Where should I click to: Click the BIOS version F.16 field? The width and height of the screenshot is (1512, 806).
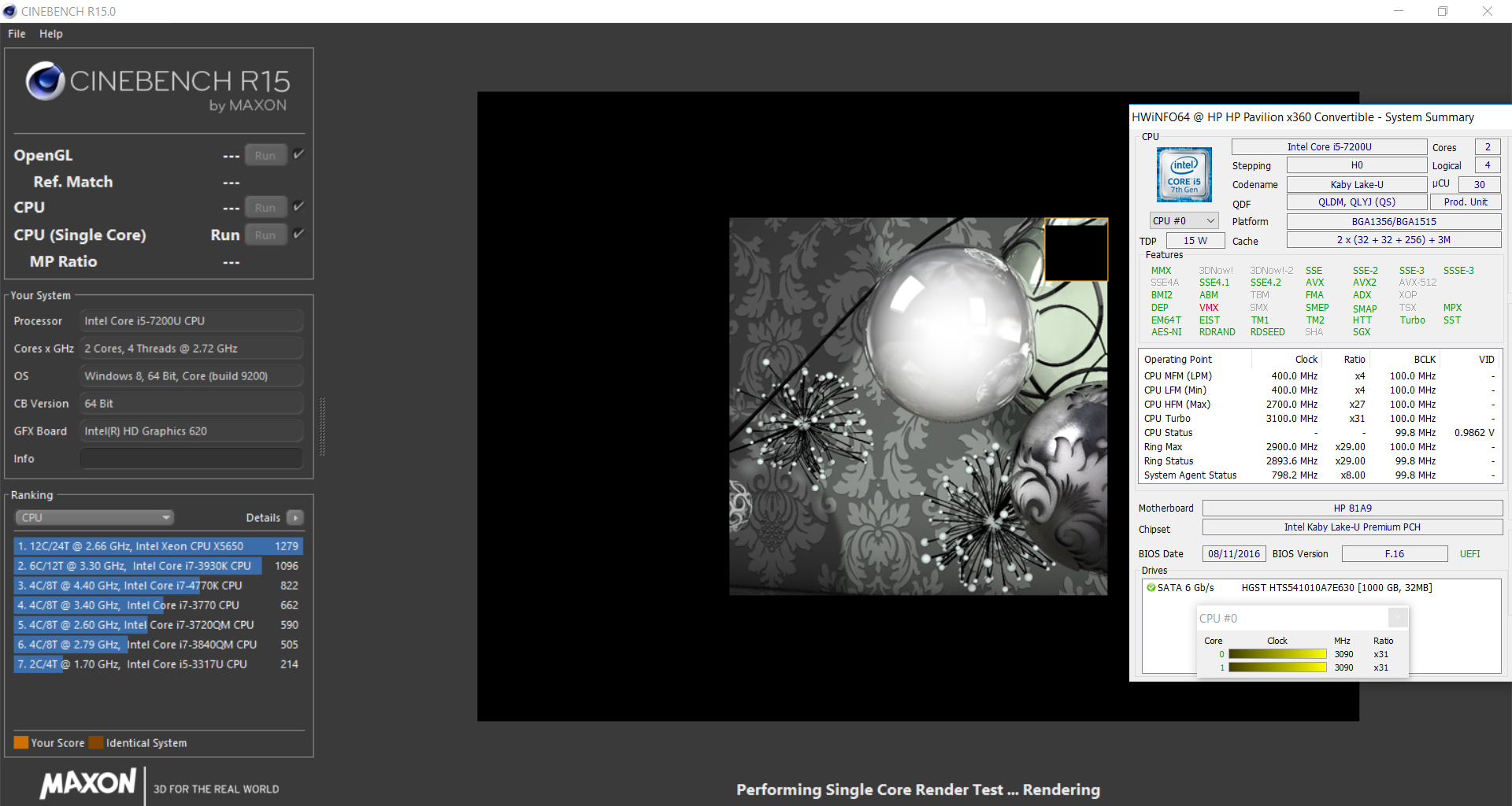pyautogui.click(x=1395, y=554)
